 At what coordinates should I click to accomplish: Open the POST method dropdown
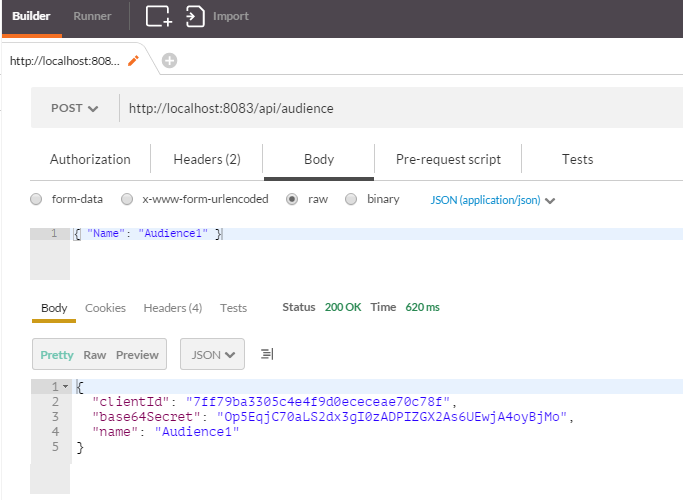pos(75,108)
